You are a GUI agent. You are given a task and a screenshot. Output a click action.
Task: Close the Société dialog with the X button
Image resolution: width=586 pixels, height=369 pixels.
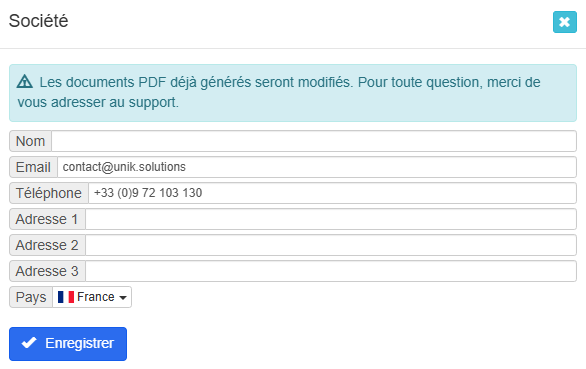[564, 22]
